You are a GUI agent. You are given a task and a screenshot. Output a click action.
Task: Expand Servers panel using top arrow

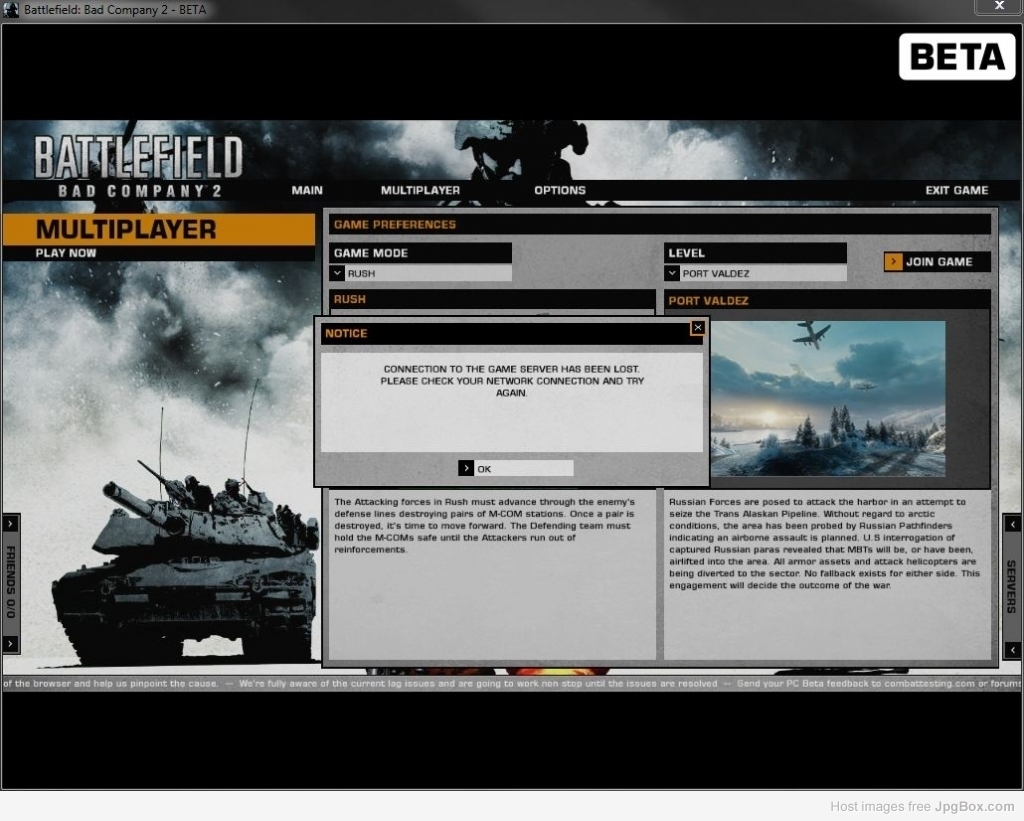pos(1012,524)
